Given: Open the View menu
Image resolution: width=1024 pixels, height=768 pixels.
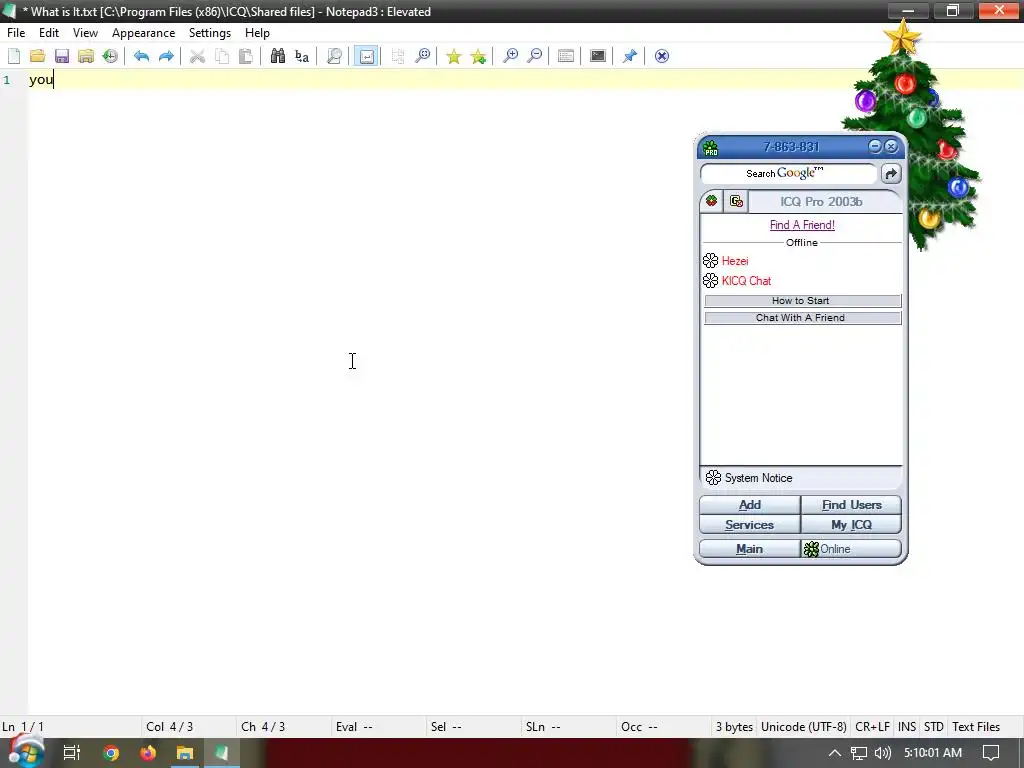Looking at the screenshot, I should [x=85, y=33].
